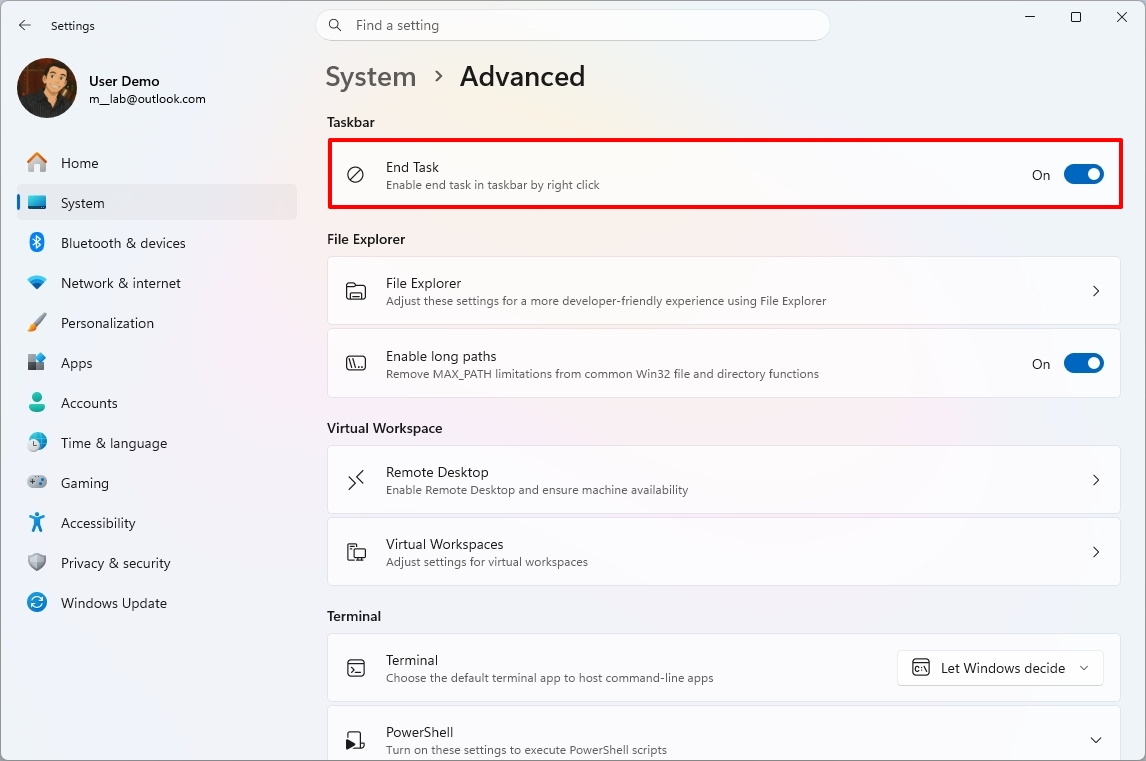This screenshot has width=1146, height=761.
Task: Click the PowerShell row title
Action: tap(420, 732)
